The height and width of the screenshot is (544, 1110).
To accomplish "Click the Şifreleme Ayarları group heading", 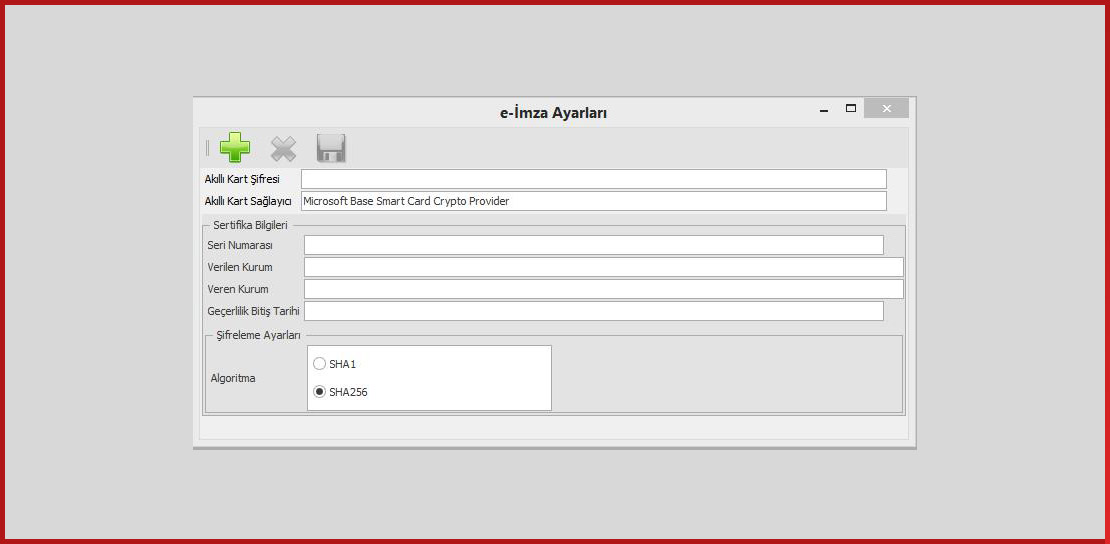I will 258,335.
